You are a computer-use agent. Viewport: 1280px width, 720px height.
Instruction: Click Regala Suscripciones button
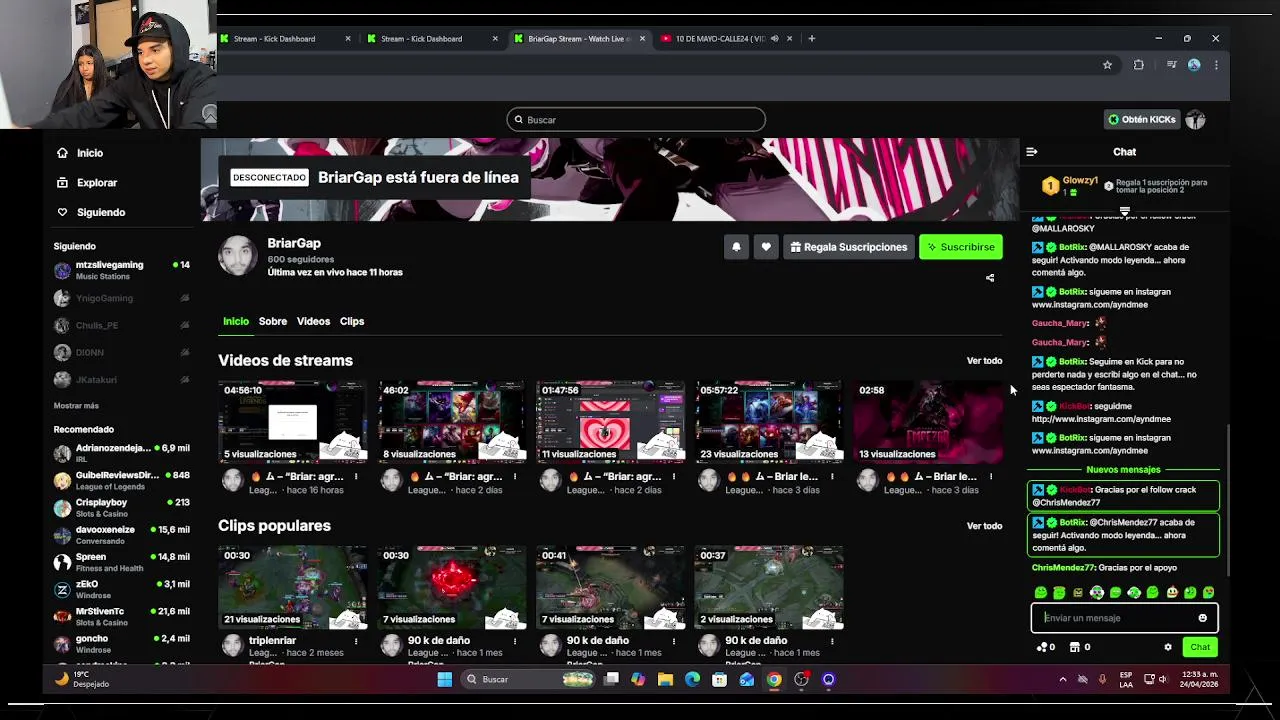pos(849,247)
